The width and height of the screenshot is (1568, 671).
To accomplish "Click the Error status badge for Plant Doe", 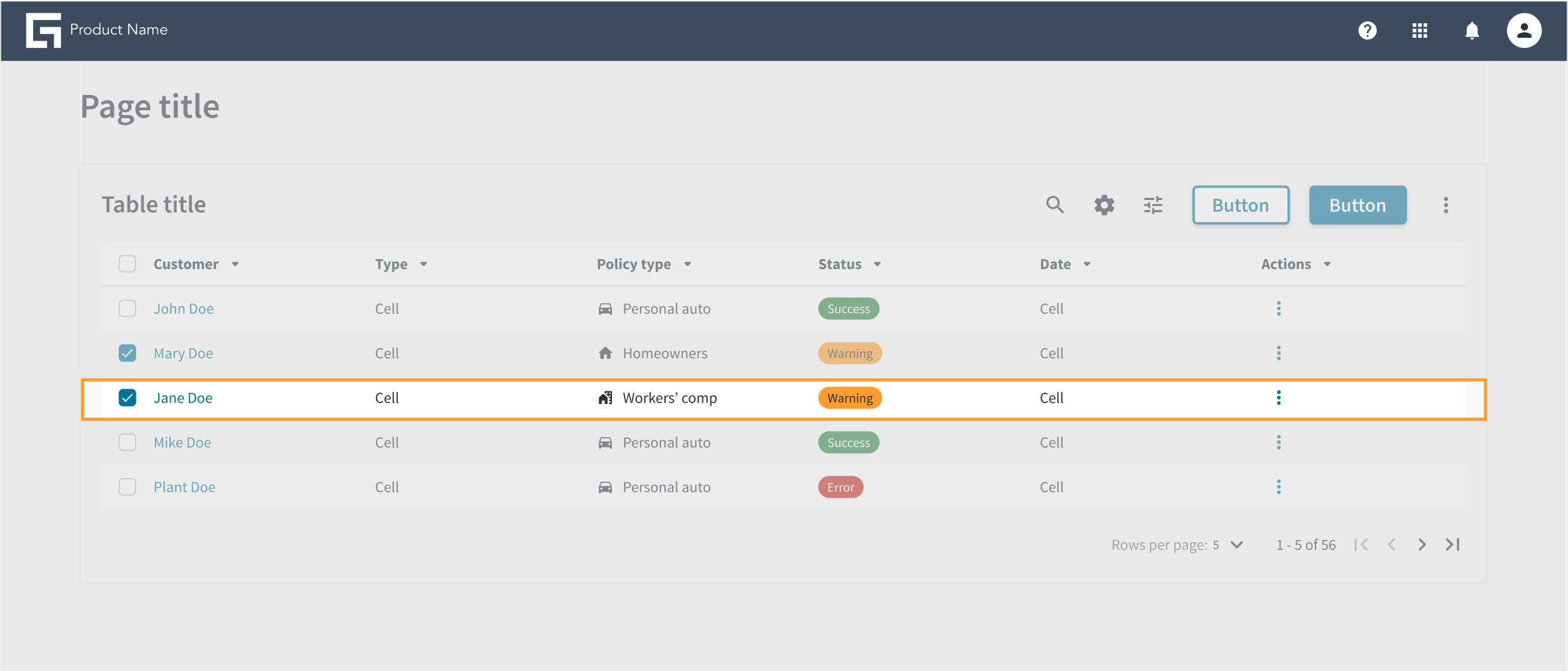I will [x=840, y=487].
